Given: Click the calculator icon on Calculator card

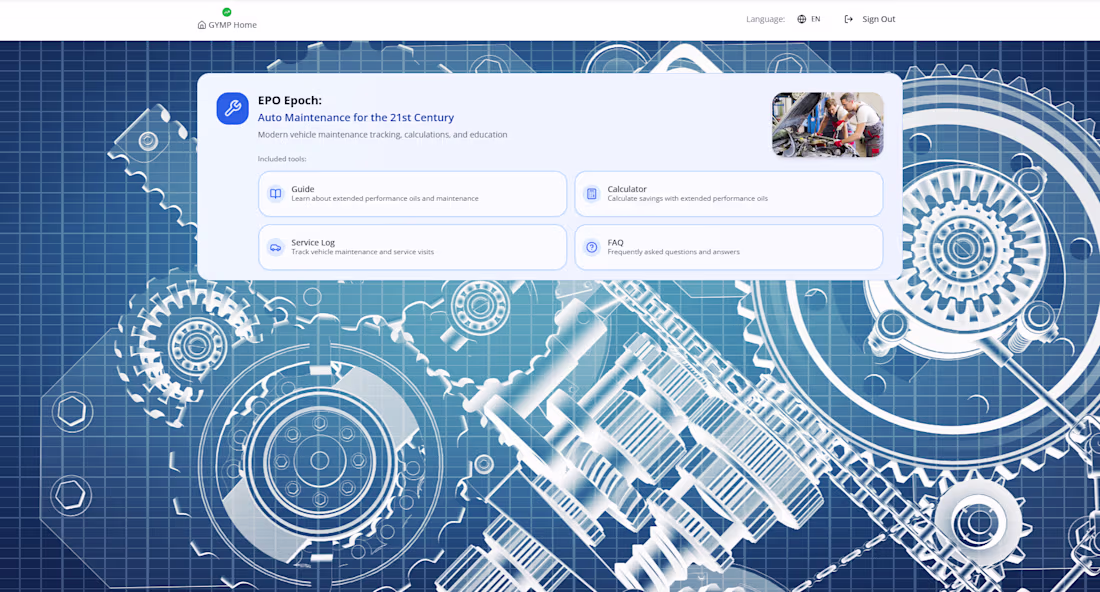Looking at the screenshot, I should [591, 194].
